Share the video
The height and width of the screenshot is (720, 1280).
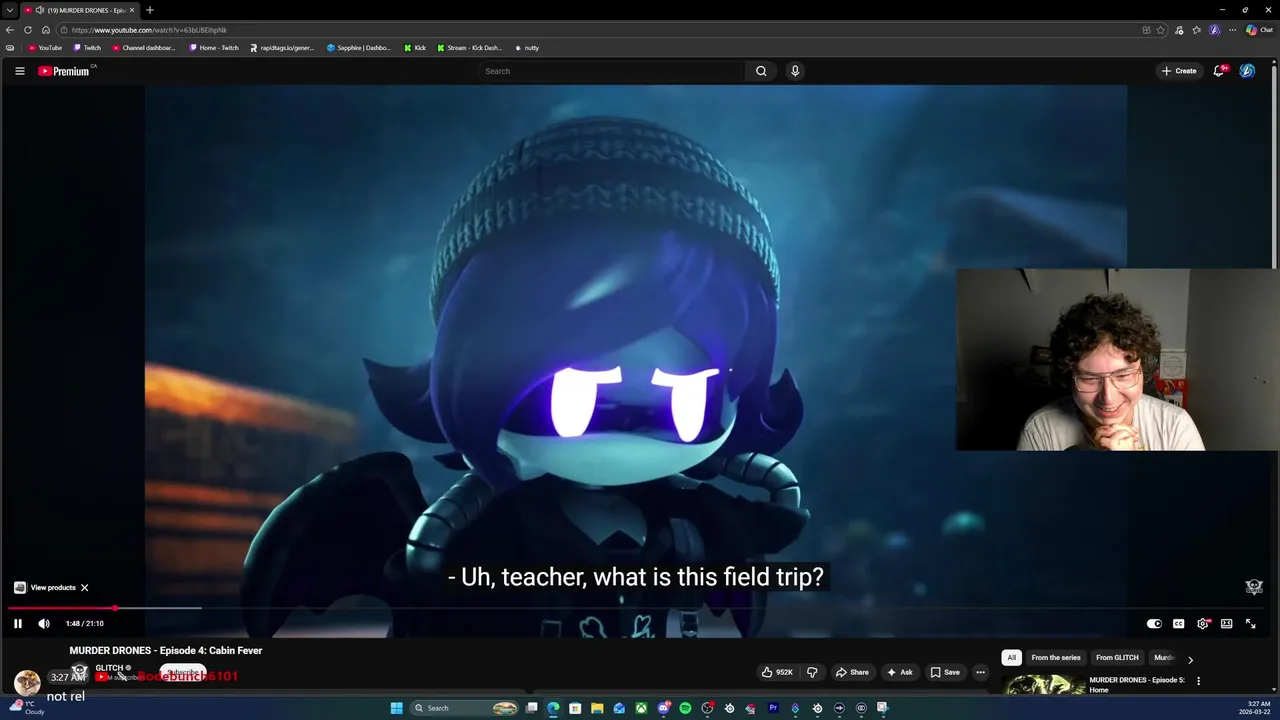[x=852, y=672]
